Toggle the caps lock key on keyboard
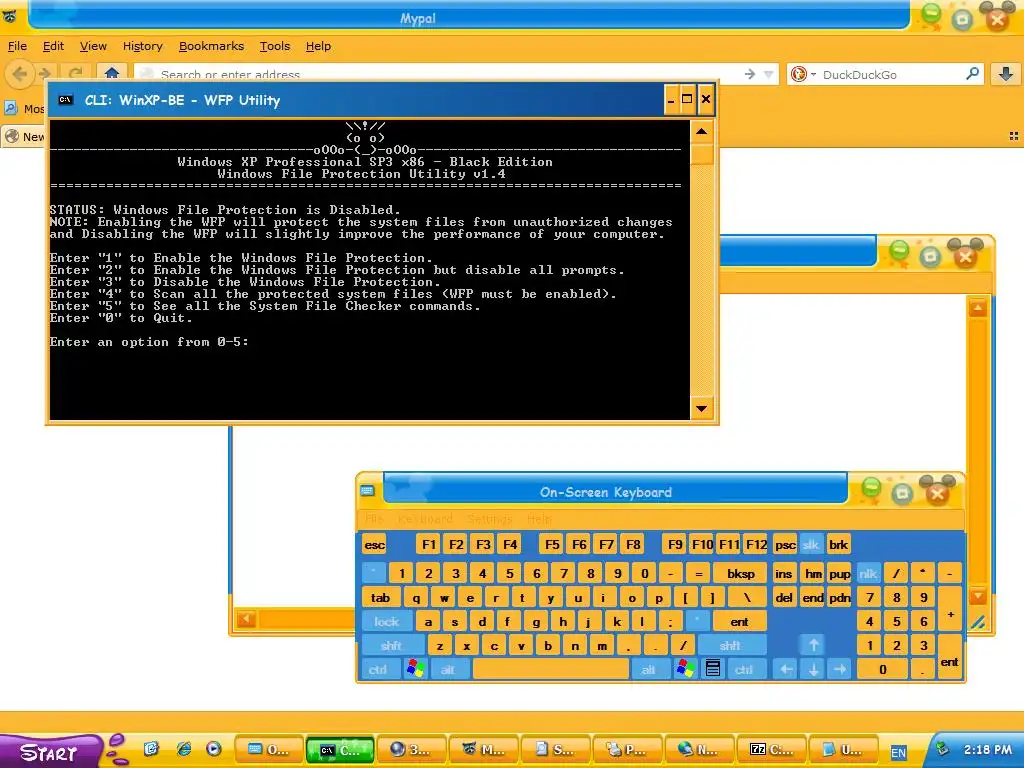The image size is (1024, 768). tap(386, 622)
